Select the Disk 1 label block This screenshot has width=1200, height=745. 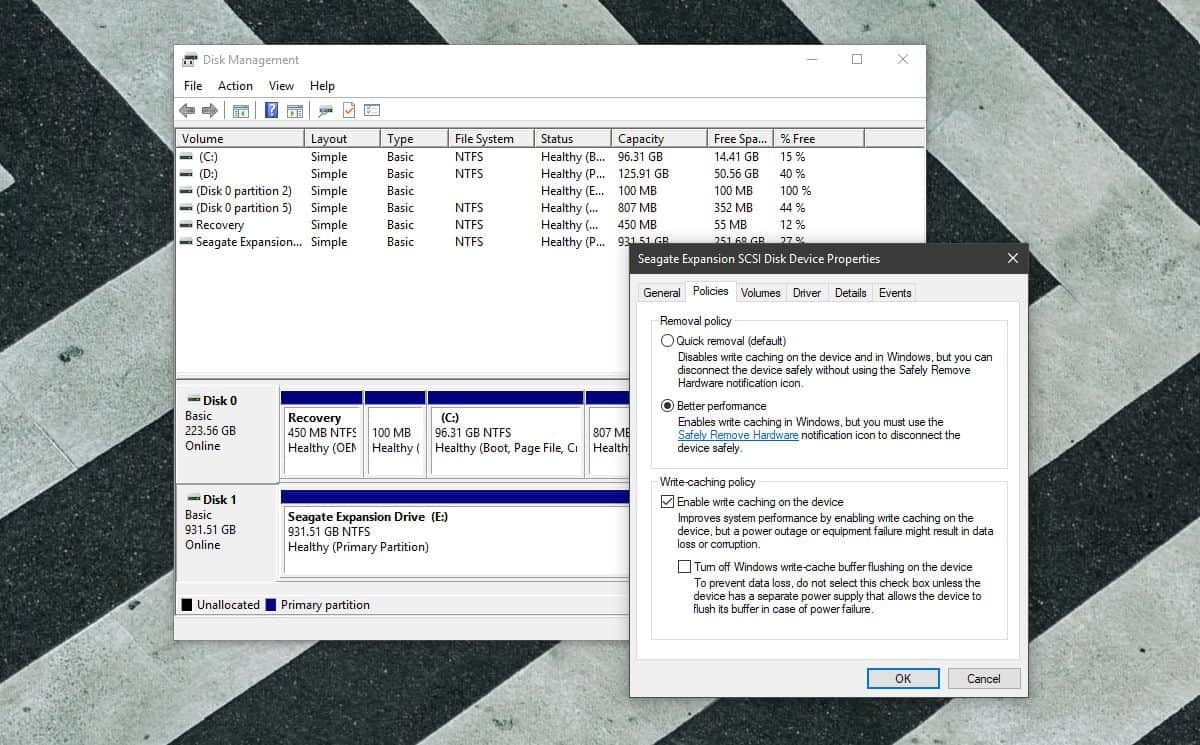[226, 534]
